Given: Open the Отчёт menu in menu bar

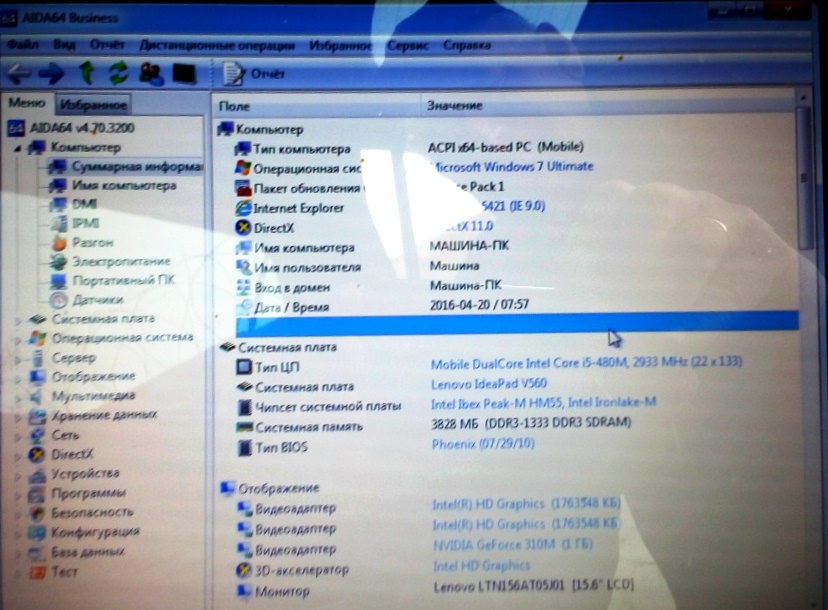Looking at the screenshot, I should pos(107,45).
